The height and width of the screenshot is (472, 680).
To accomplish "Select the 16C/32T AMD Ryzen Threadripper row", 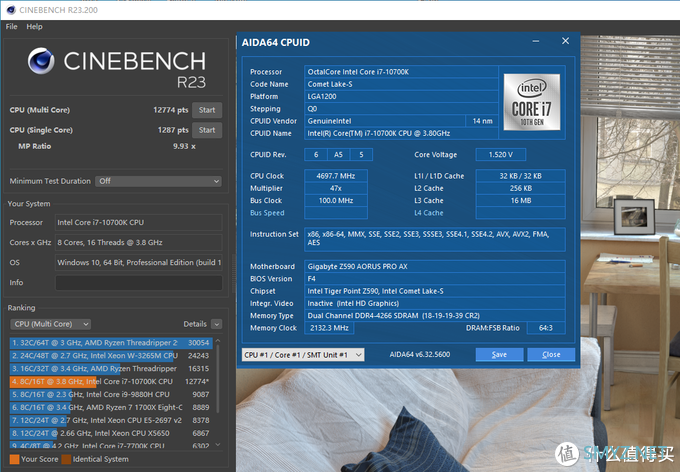I will coord(111,369).
